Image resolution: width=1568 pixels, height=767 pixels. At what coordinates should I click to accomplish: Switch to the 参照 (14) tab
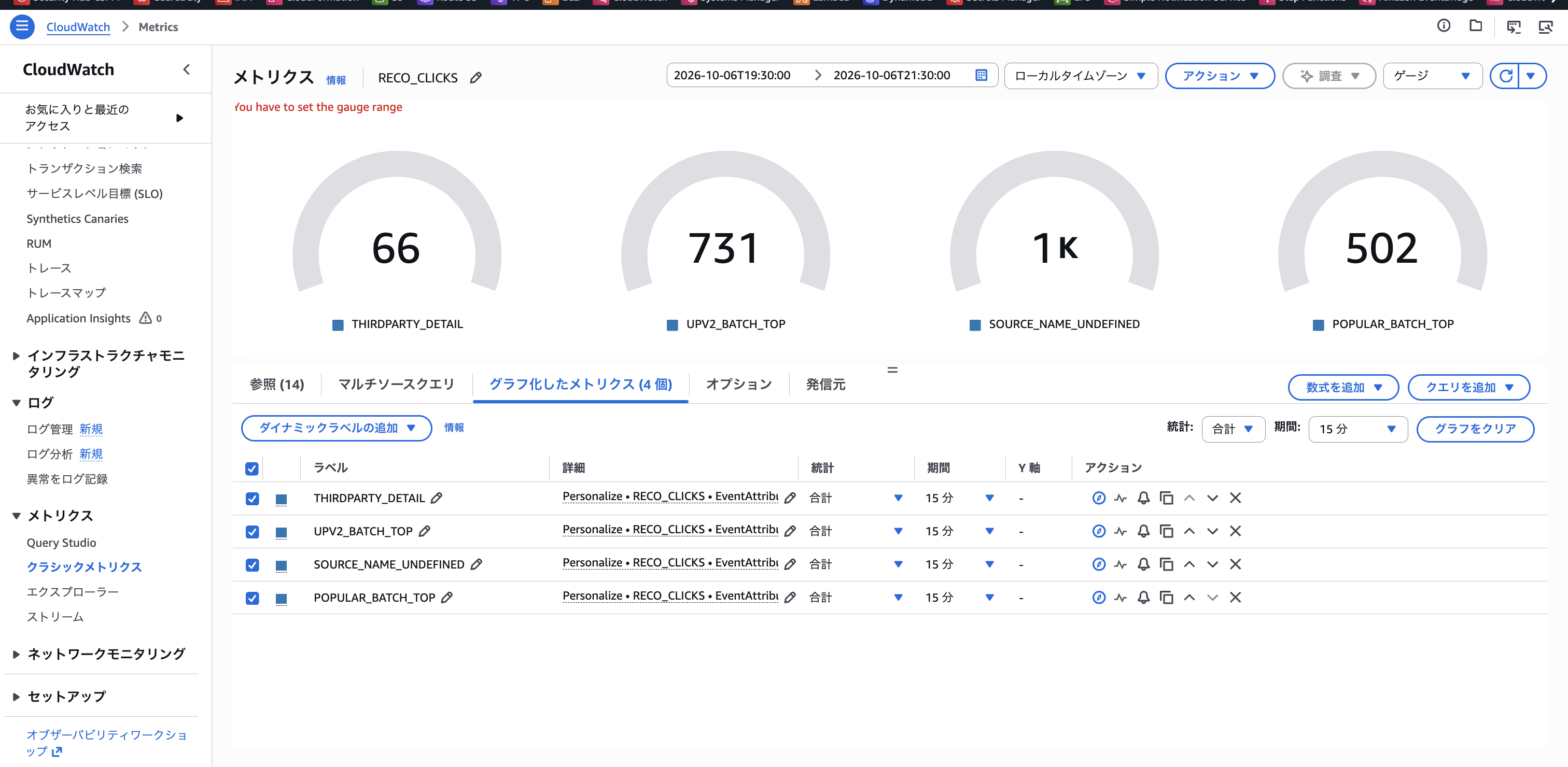click(x=277, y=385)
